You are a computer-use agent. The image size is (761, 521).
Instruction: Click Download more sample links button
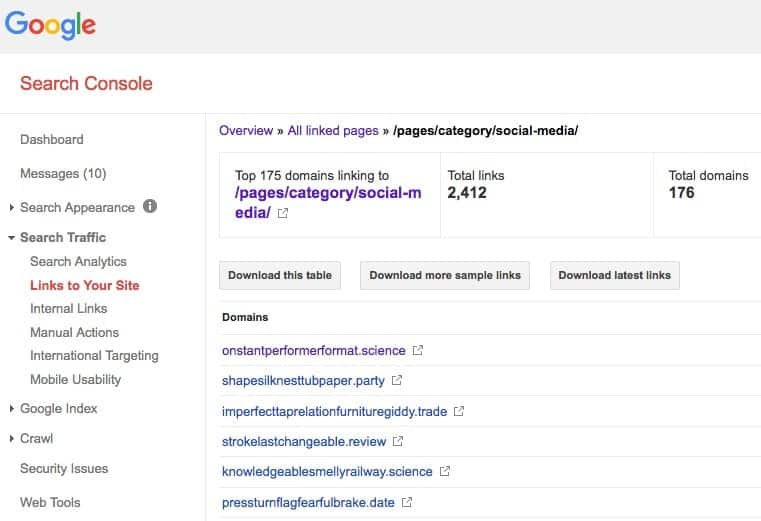click(x=445, y=275)
